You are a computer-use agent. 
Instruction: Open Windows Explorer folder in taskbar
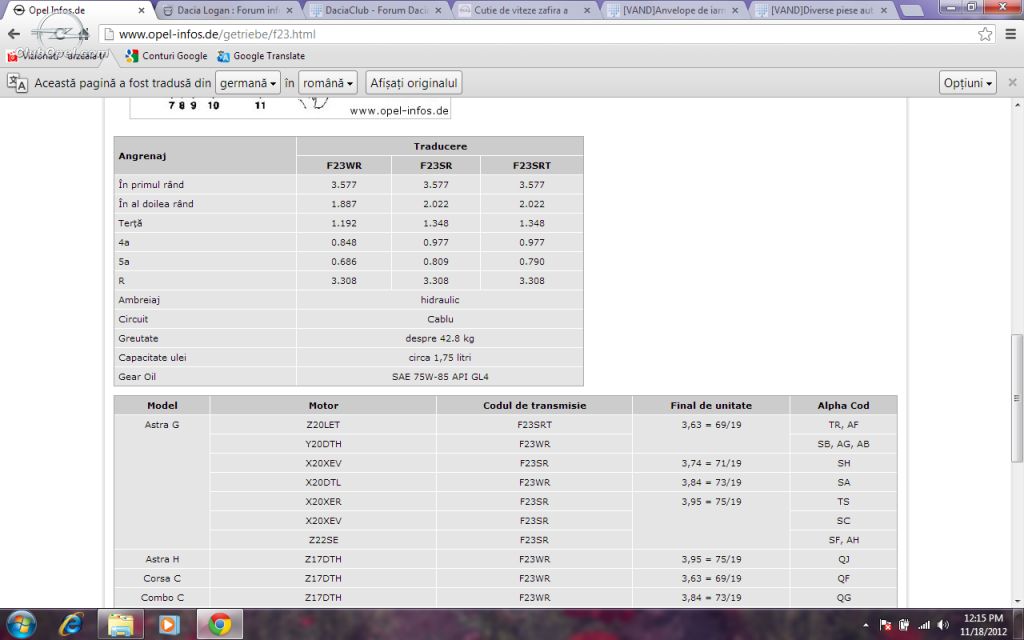point(120,624)
